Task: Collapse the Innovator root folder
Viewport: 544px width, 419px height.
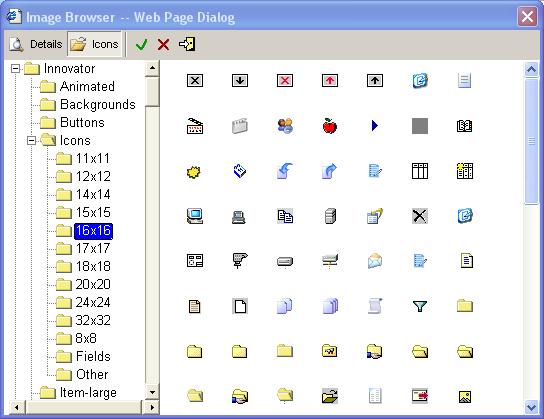Action: [x=15, y=68]
